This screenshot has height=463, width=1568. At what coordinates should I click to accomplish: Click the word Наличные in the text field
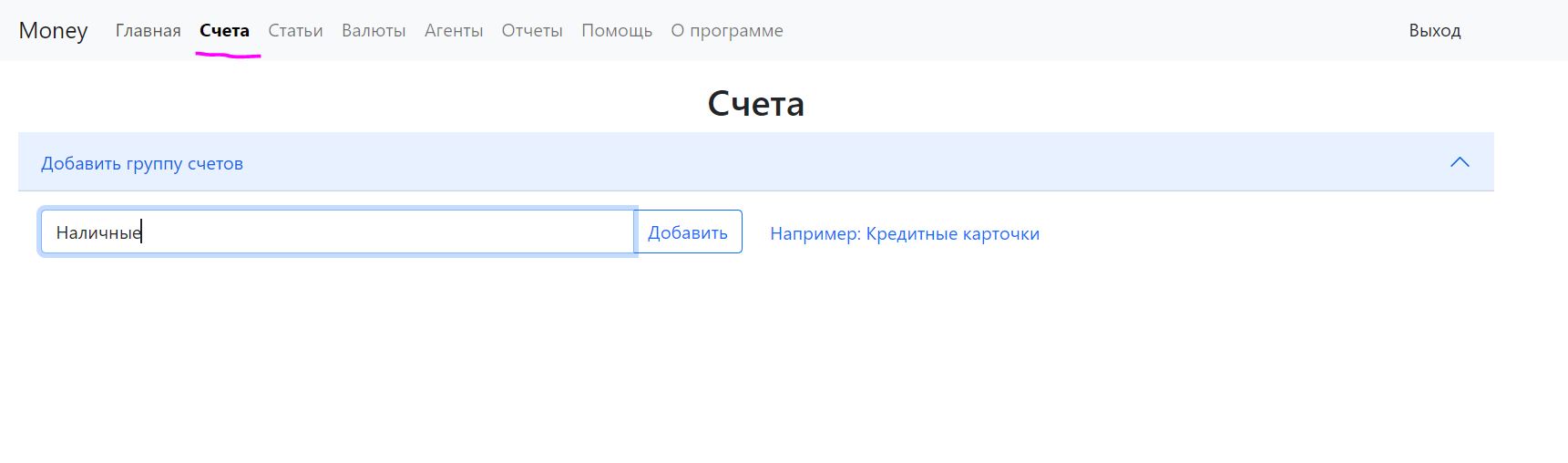tap(97, 232)
